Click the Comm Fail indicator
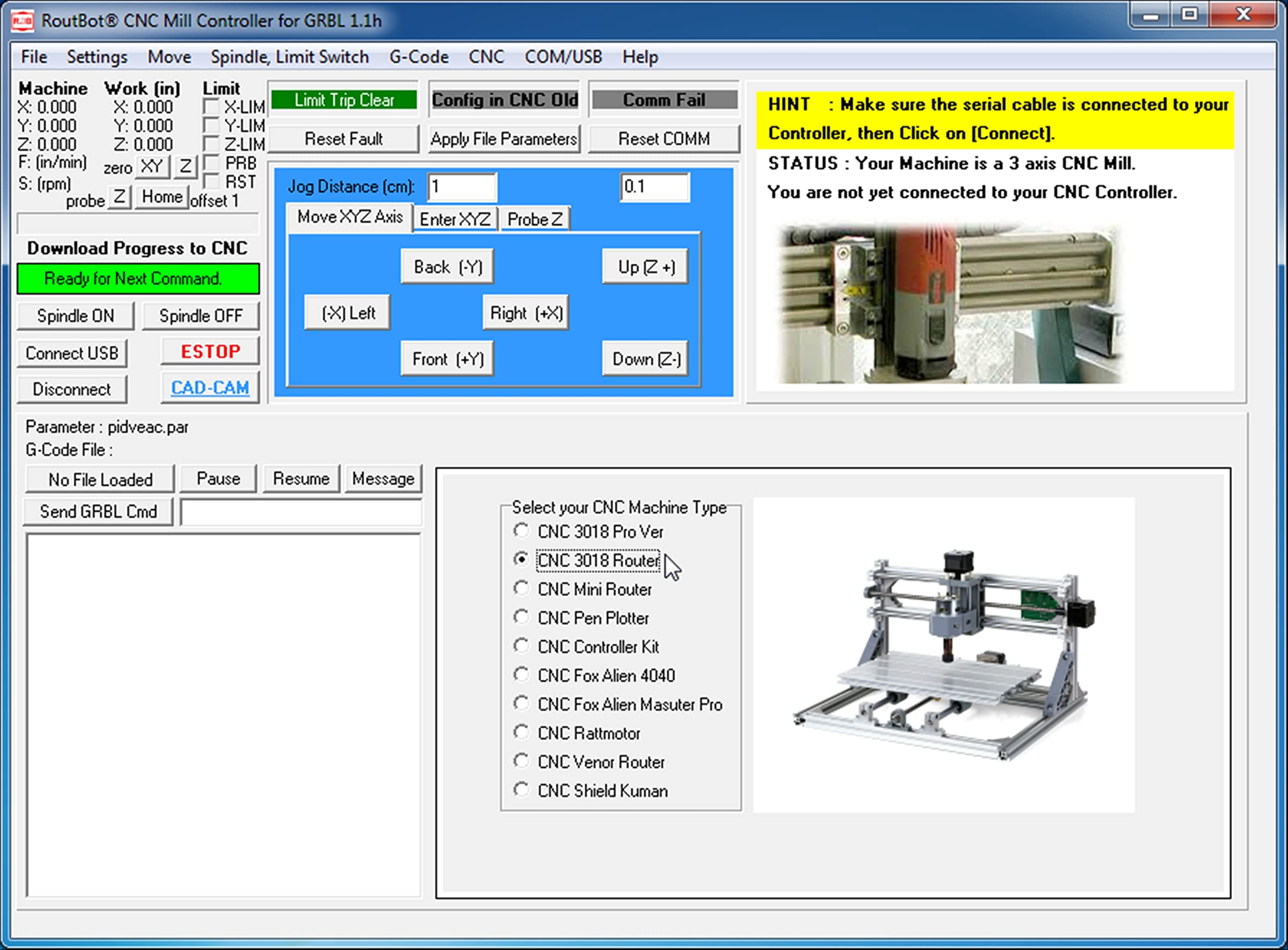 [x=664, y=100]
